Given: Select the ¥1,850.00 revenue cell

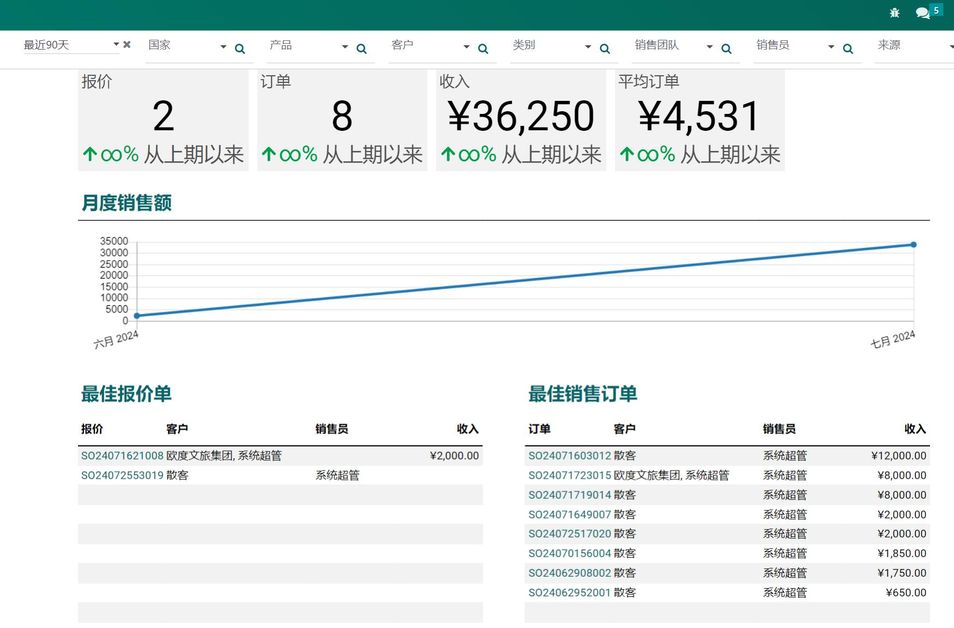Looking at the screenshot, I should pyautogui.click(x=902, y=553).
